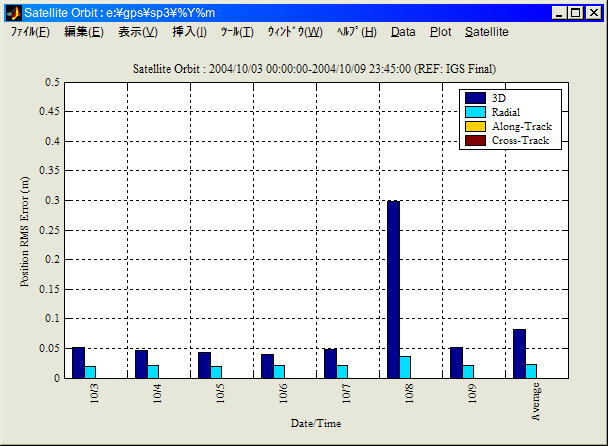
Task: Click the dark blue 3D legend swatch
Action: pos(476,98)
